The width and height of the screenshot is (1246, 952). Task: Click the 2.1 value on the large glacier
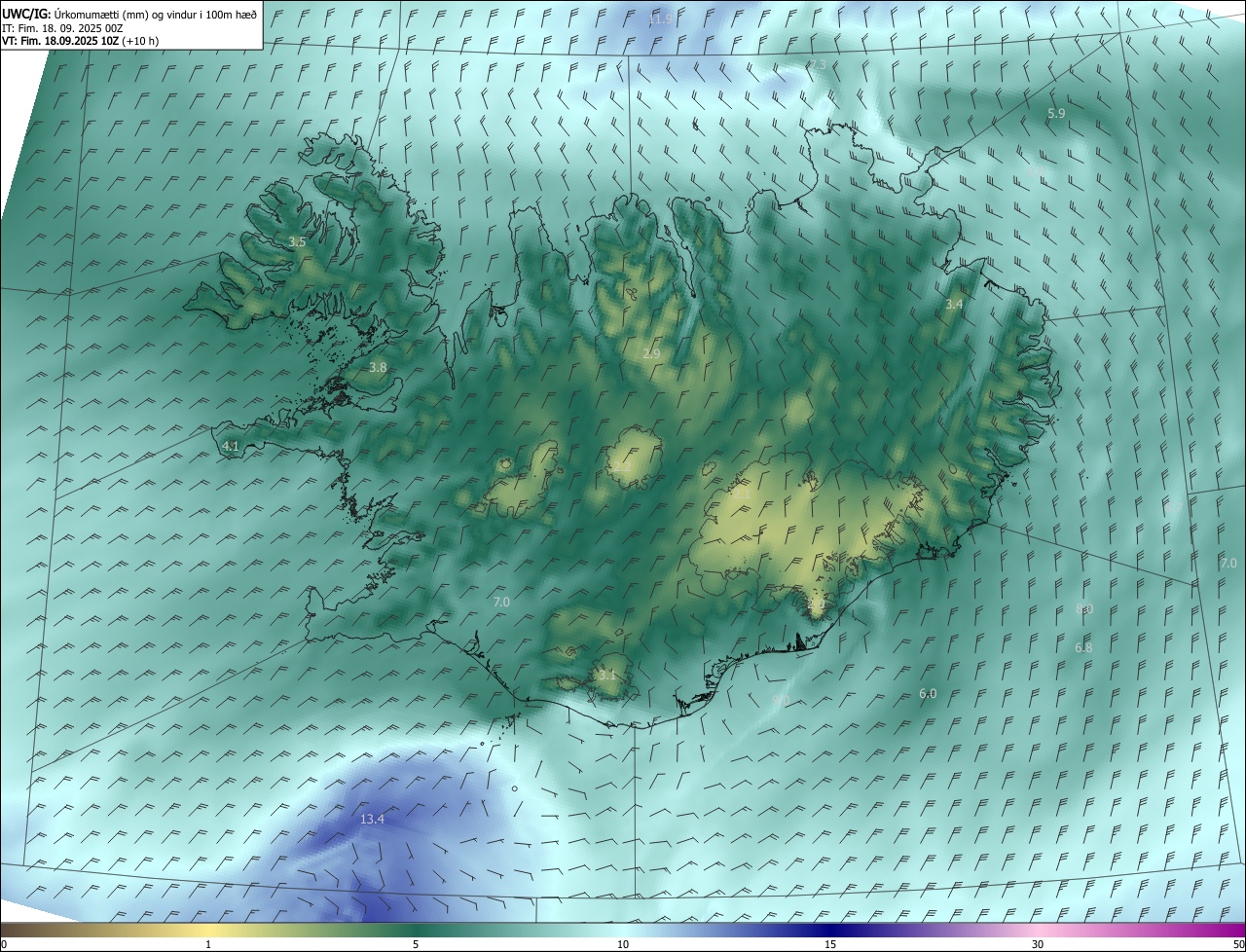741,494
